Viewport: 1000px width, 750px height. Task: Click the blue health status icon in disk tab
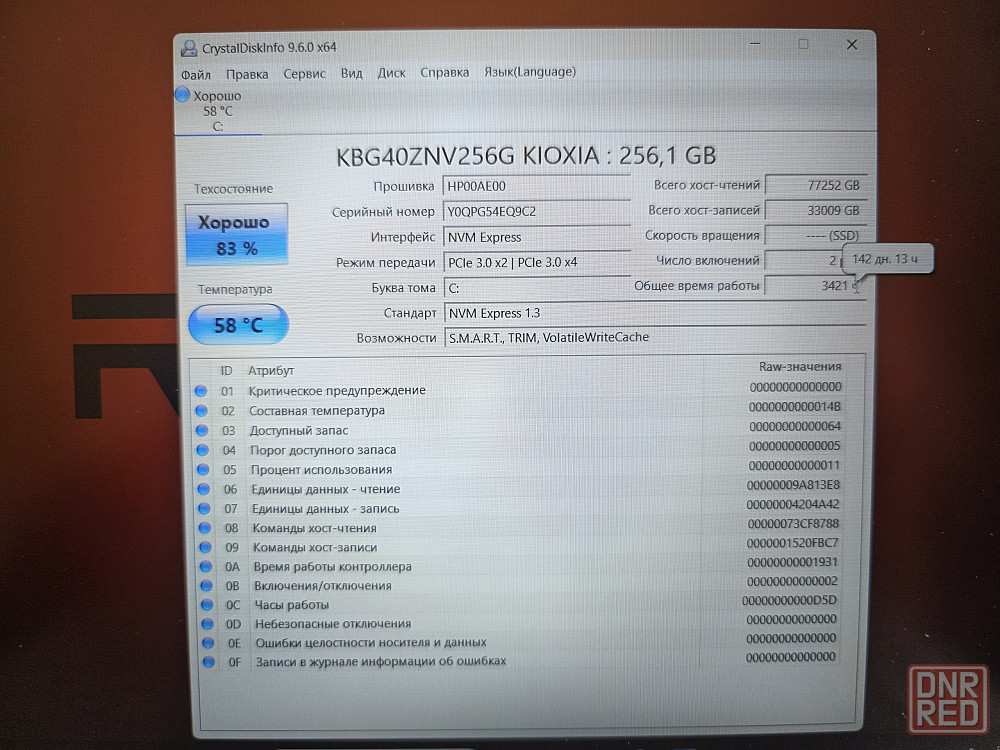[182, 95]
